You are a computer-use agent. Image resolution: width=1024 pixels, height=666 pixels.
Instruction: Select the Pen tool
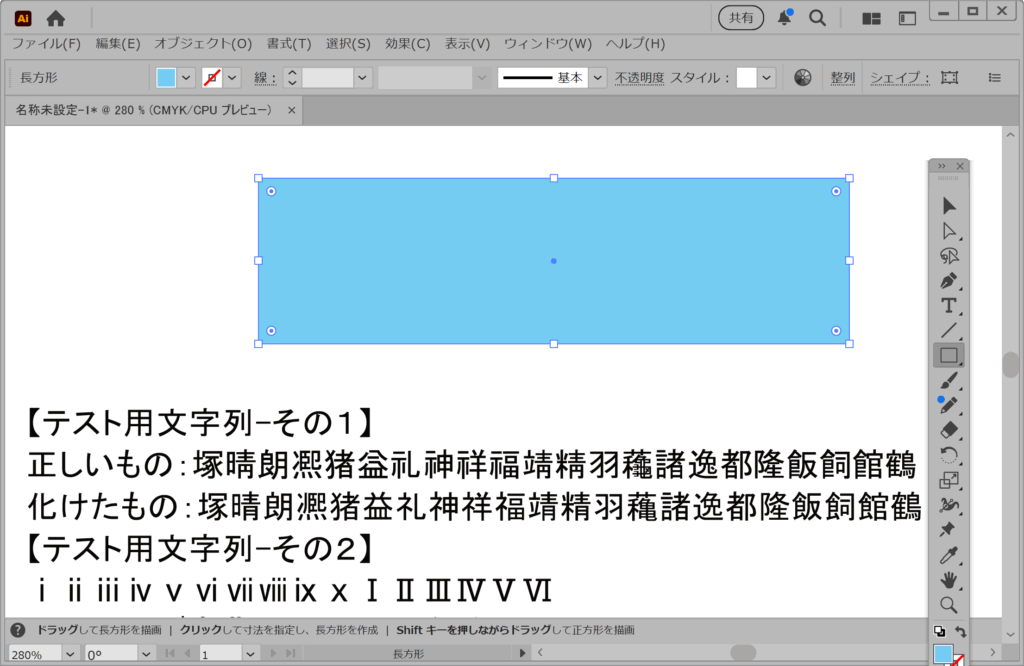[948, 280]
